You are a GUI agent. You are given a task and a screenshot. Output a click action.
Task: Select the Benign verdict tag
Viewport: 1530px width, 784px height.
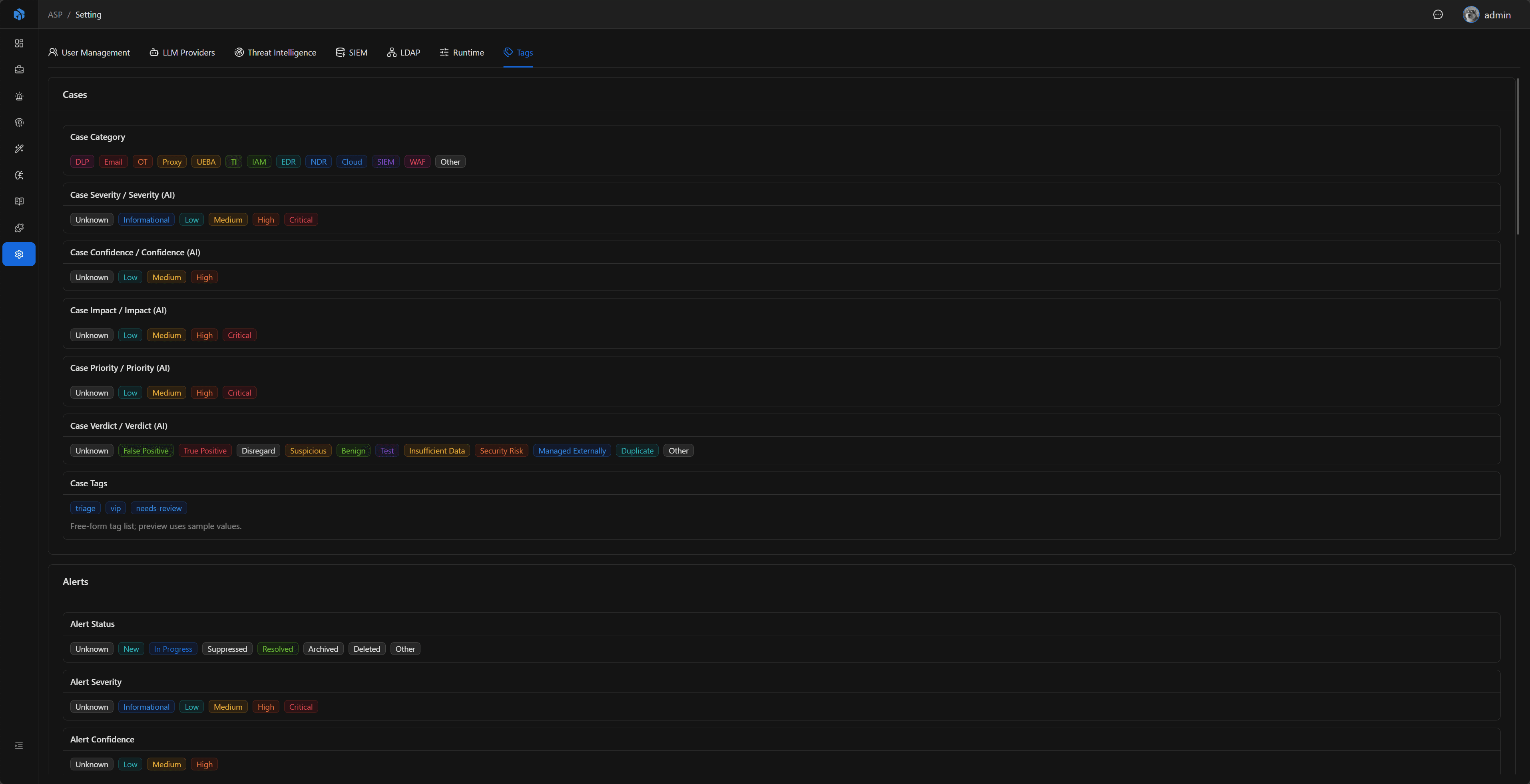353,451
